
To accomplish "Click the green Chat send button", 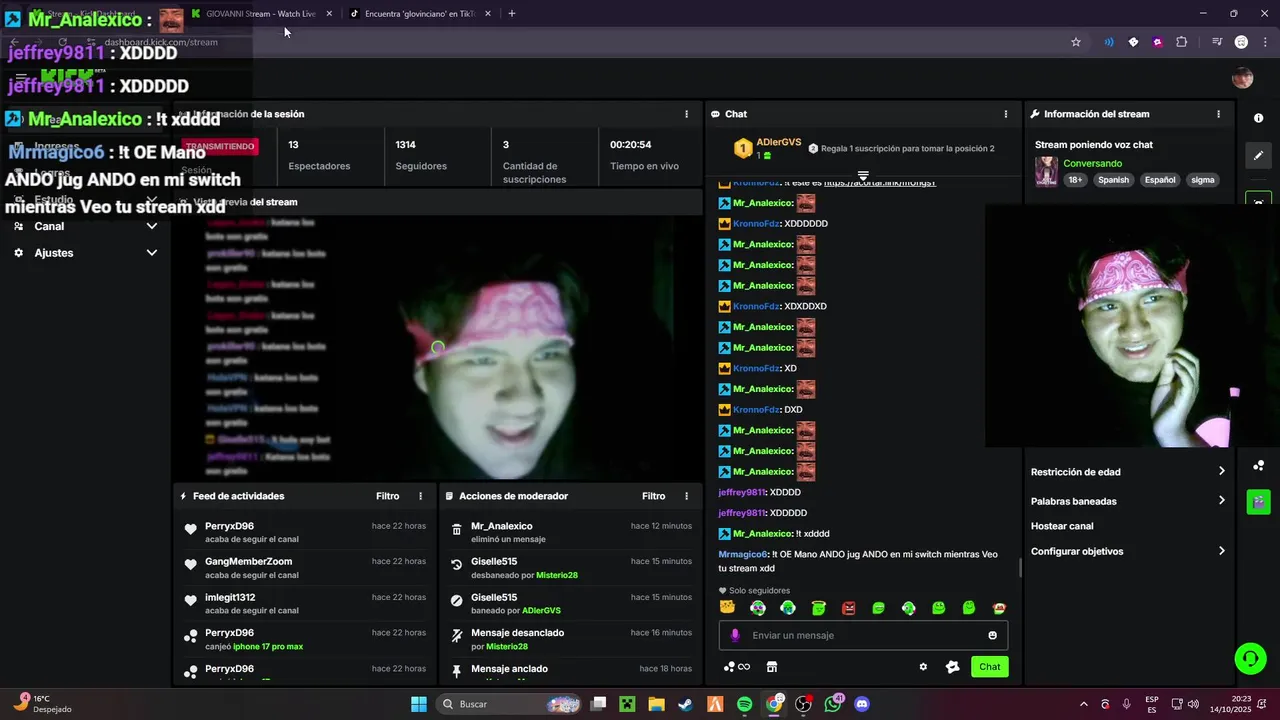I will point(989,667).
